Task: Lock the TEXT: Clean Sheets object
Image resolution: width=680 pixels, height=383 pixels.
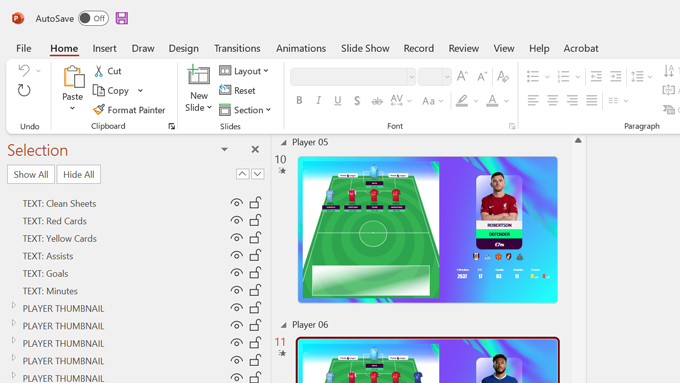Action: pyautogui.click(x=255, y=203)
